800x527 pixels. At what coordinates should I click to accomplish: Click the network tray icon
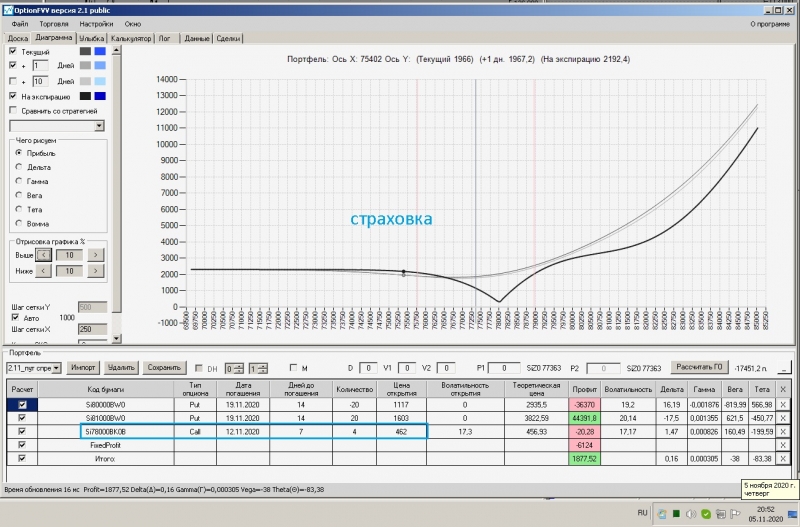click(x=720, y=513)
